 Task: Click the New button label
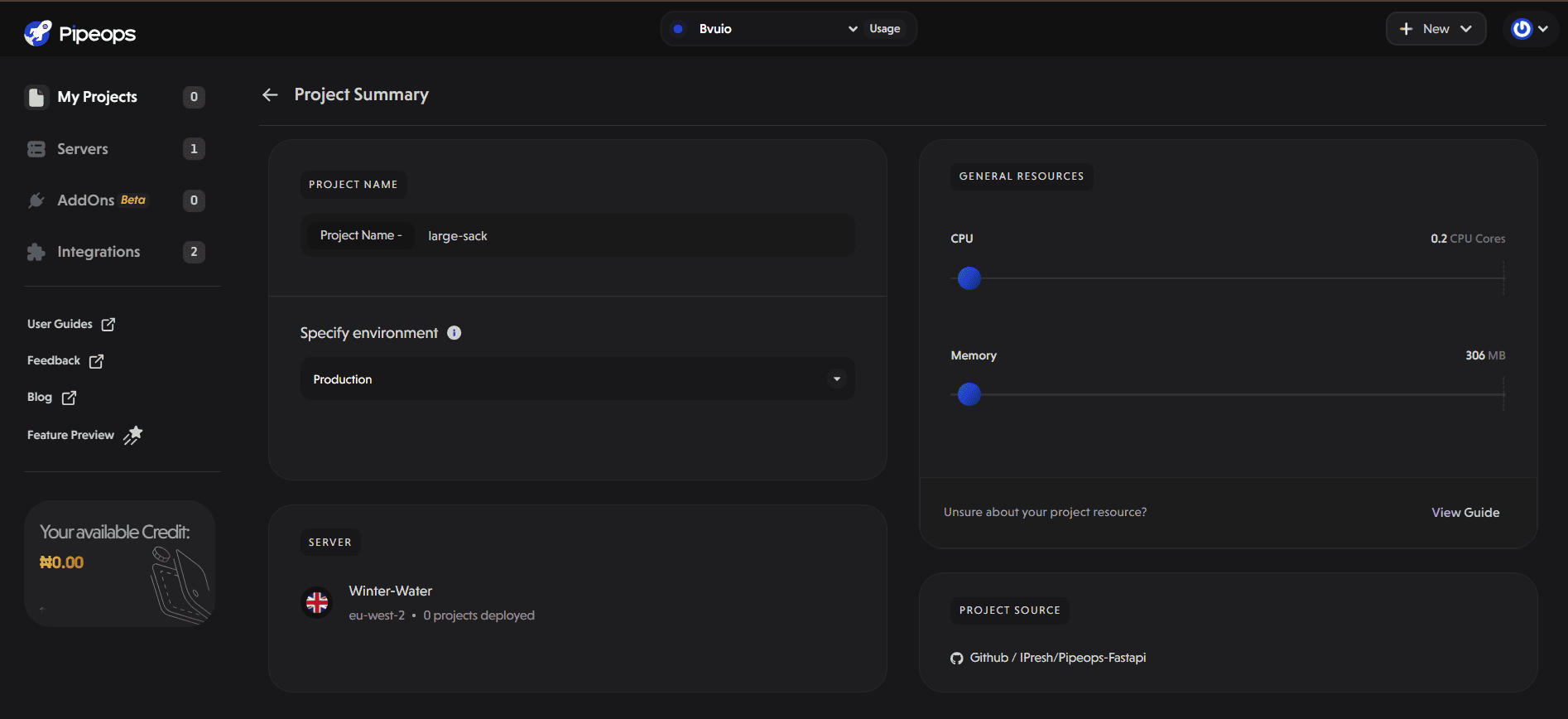click(1436, 29)
